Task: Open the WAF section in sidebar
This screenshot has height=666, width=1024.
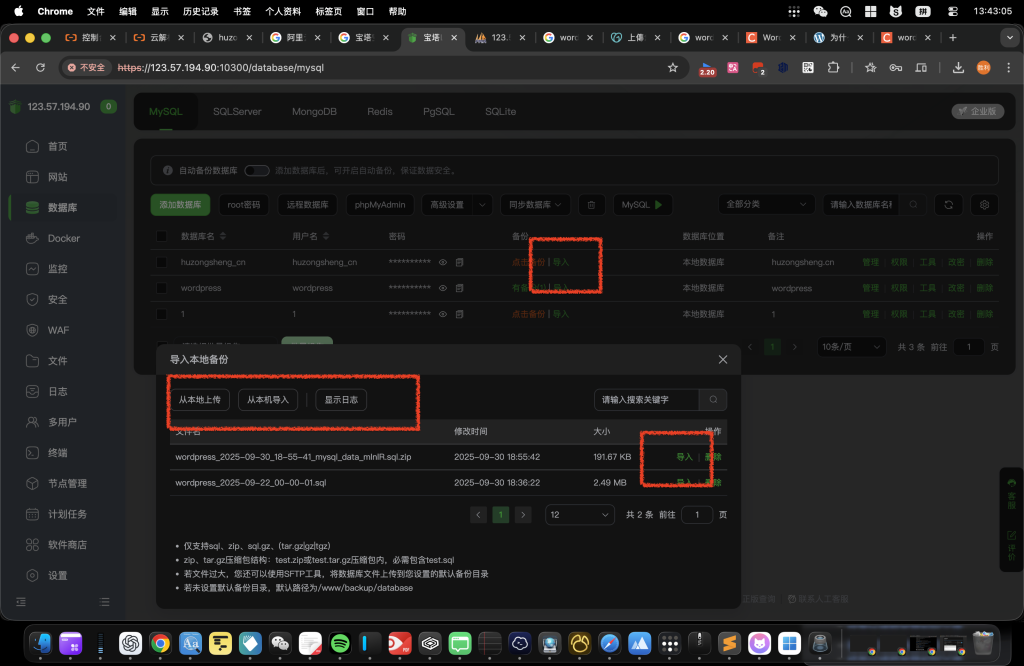Action: click(58, 330)
